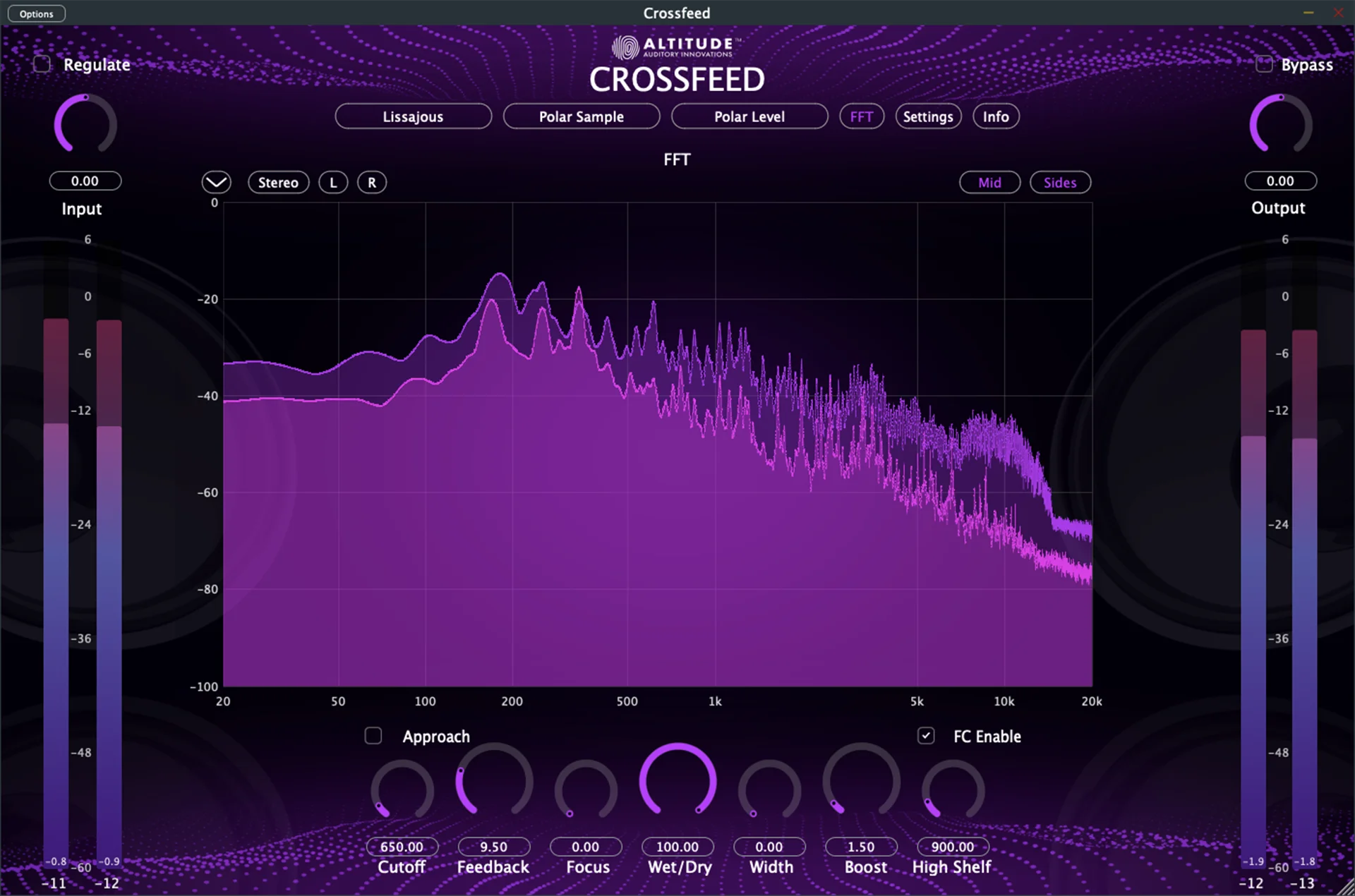Enable Approach mode
This screenshot has height=896, width=1355.
[x=373, y=736]
